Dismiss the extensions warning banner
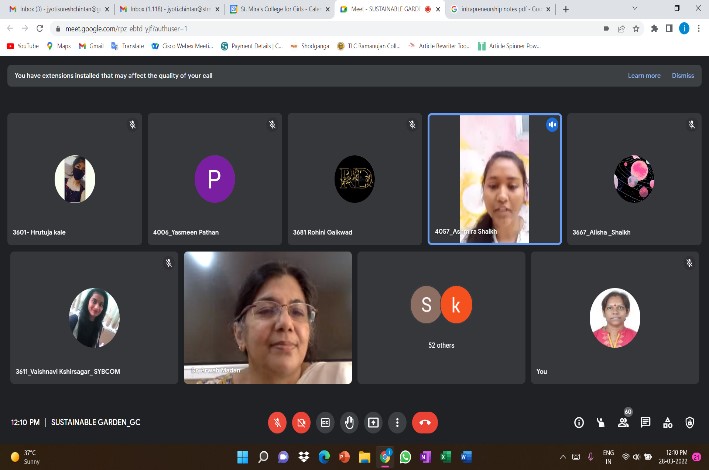The height and width of the screenshot is (470, 709). pos(682,75)
